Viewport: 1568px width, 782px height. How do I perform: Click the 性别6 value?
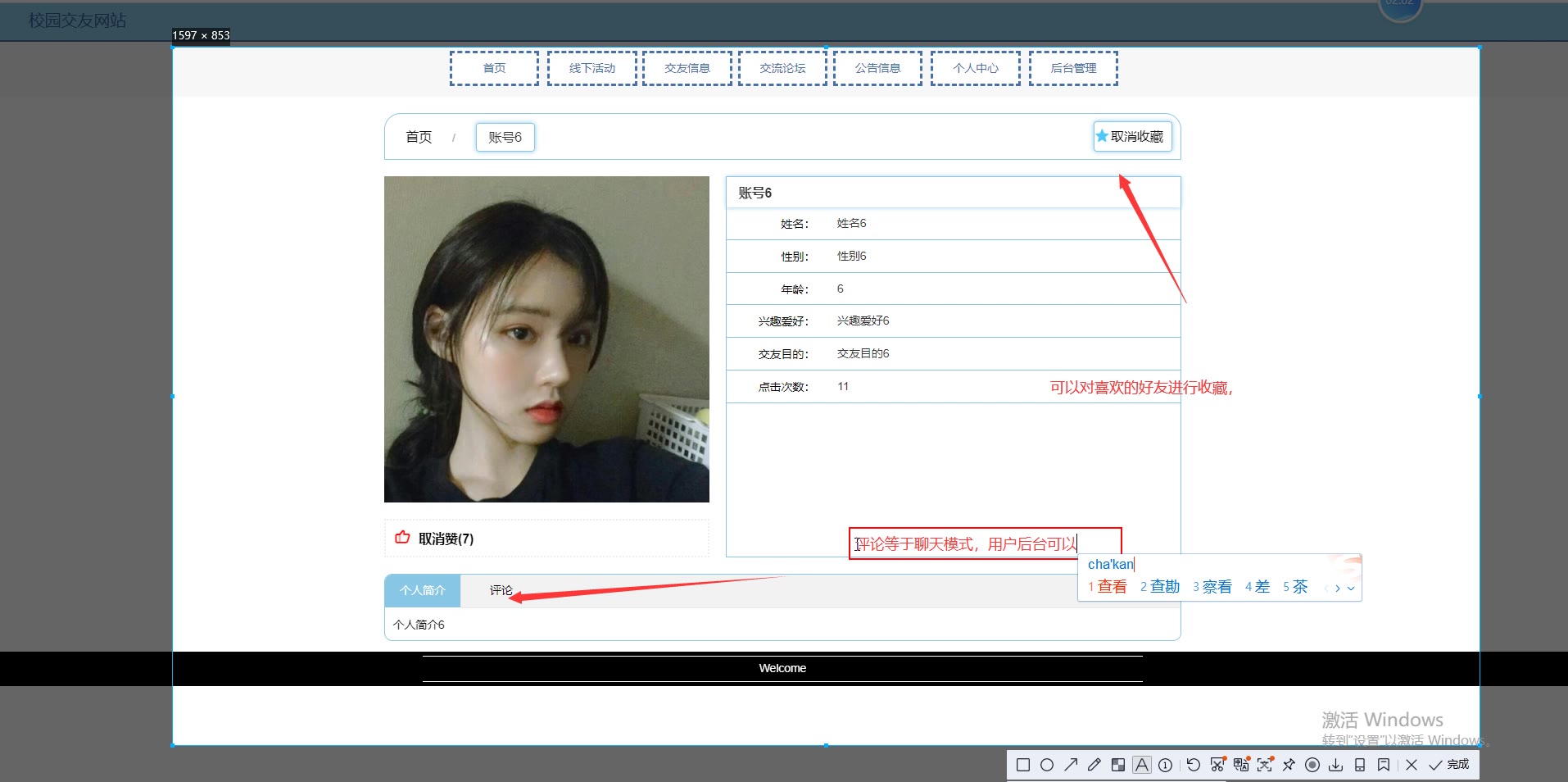(851, 256)
